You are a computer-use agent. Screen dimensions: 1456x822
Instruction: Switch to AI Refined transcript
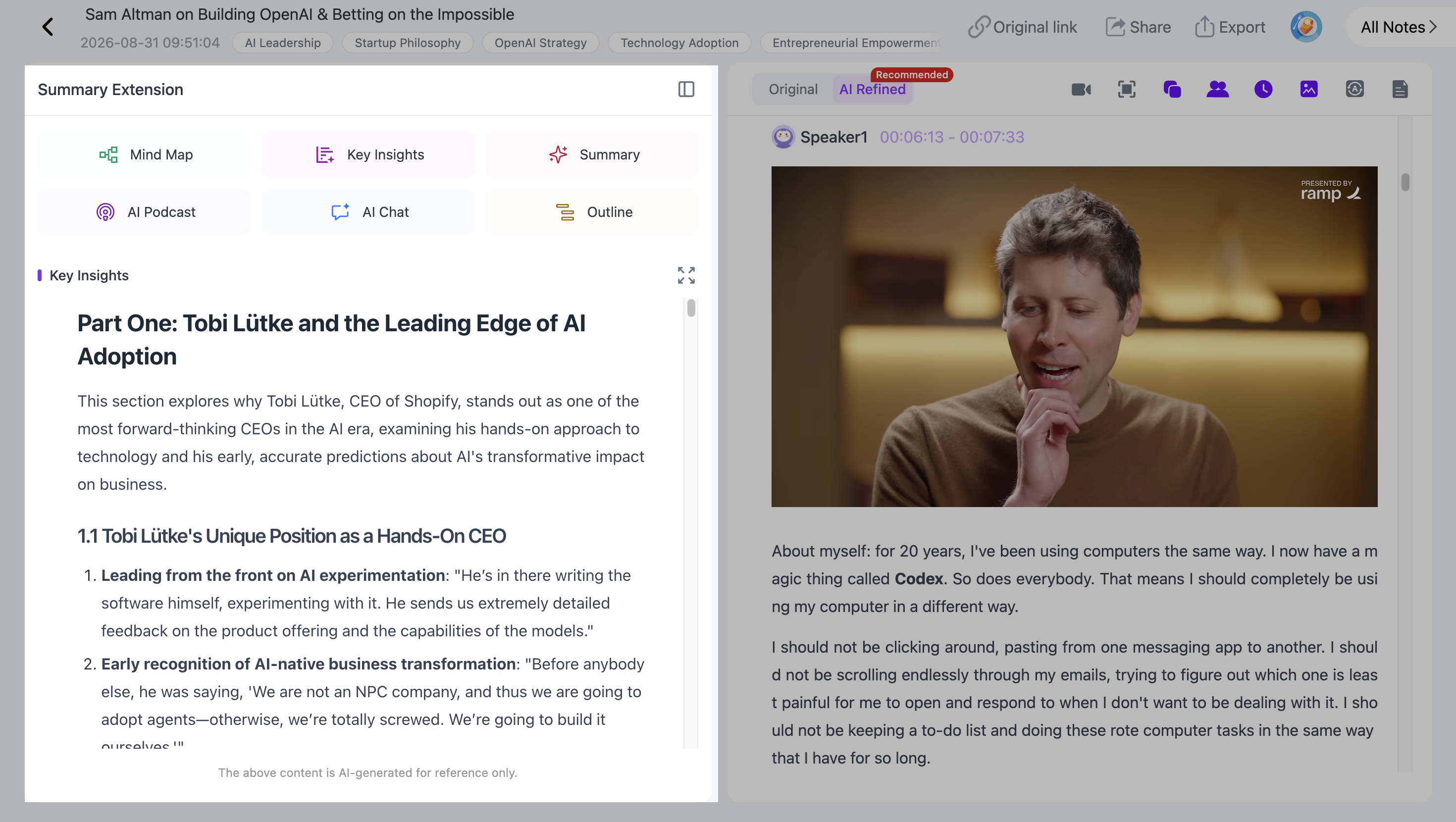click(872, 89)
